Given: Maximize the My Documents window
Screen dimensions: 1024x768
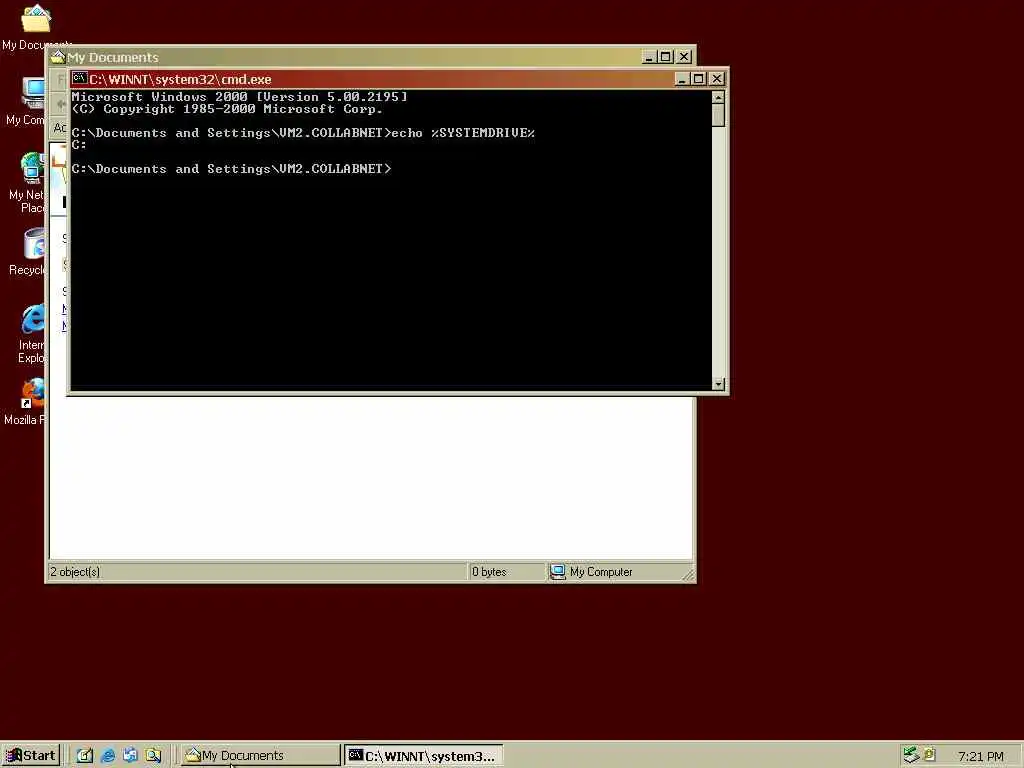Looking at the screenshot, I should click(665, 57).
